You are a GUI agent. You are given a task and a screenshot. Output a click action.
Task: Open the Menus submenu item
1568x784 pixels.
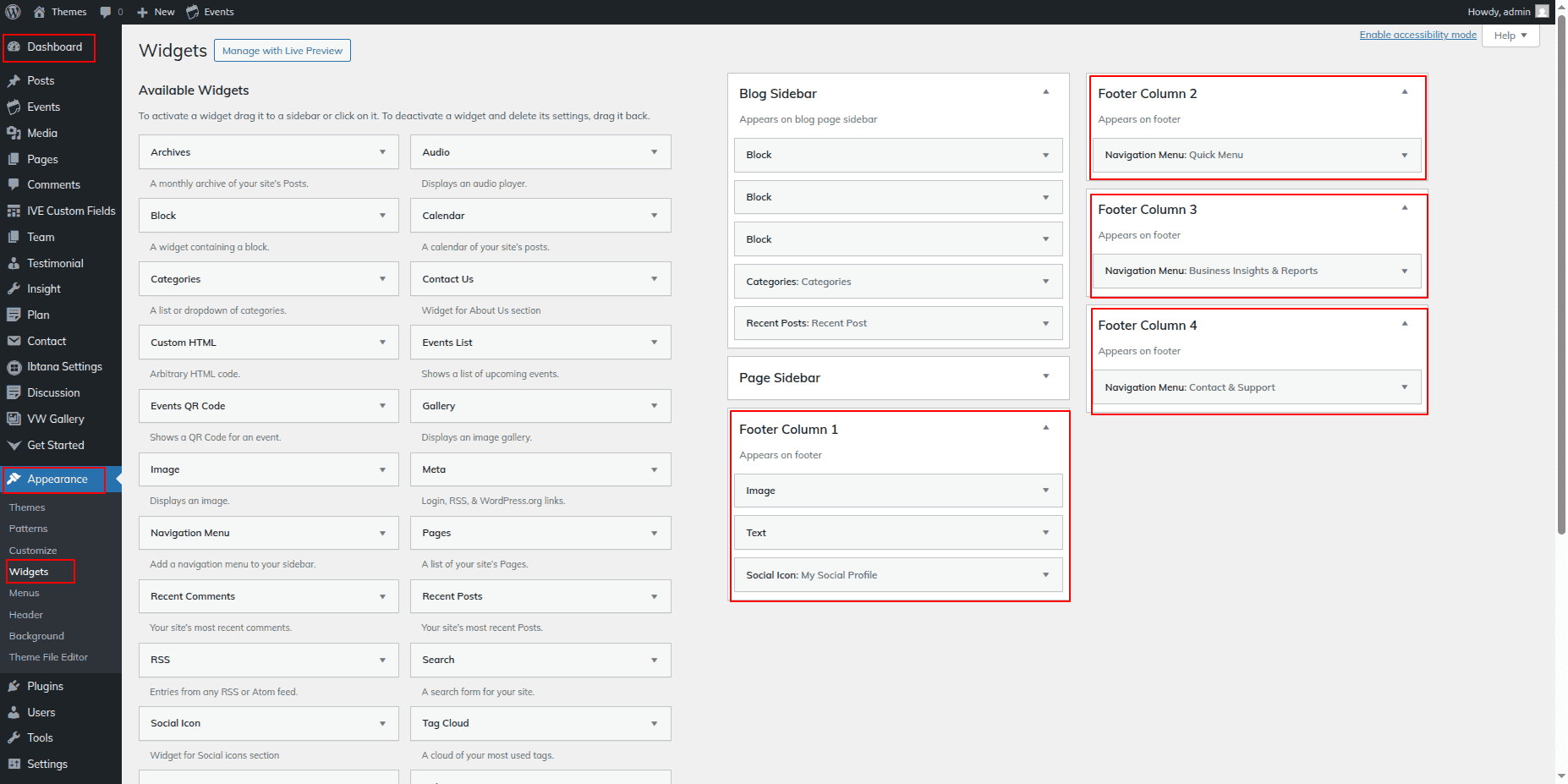click(x=25, y=594)
